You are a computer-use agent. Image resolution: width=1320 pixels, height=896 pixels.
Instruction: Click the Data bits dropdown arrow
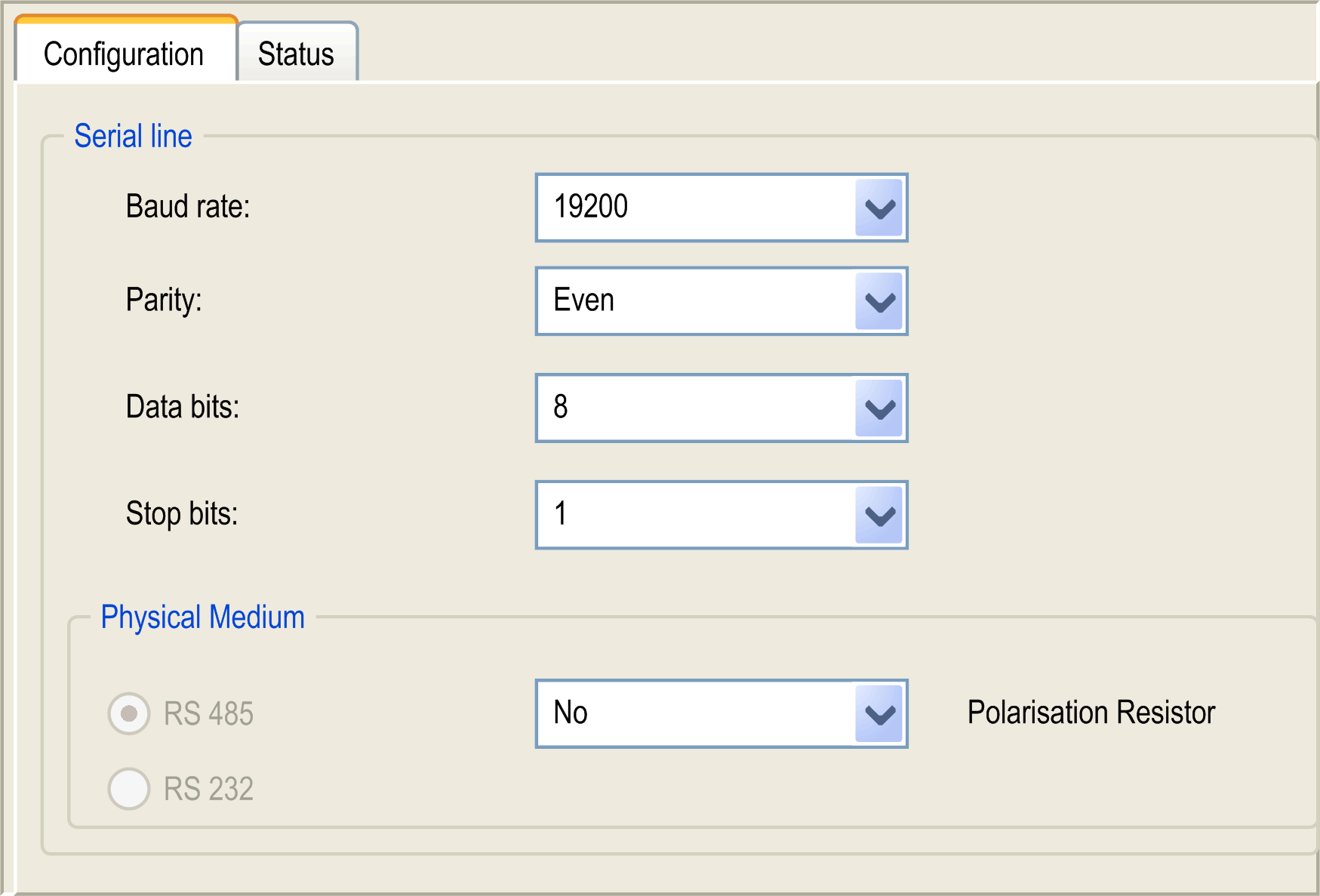tap(879, 408)
